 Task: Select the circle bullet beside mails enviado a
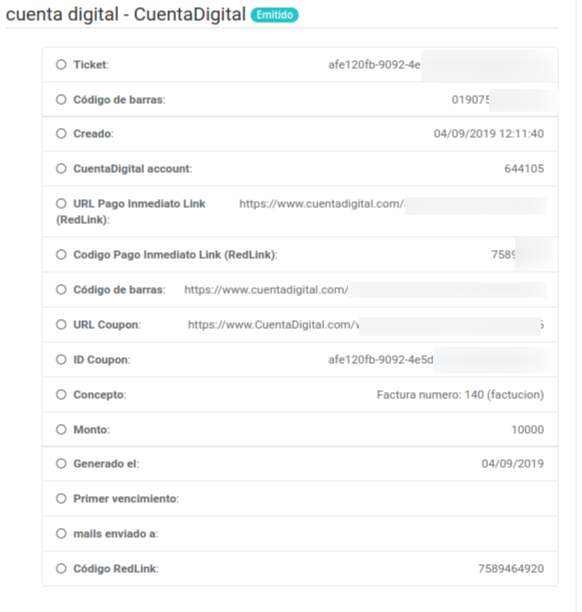point(61,534)
